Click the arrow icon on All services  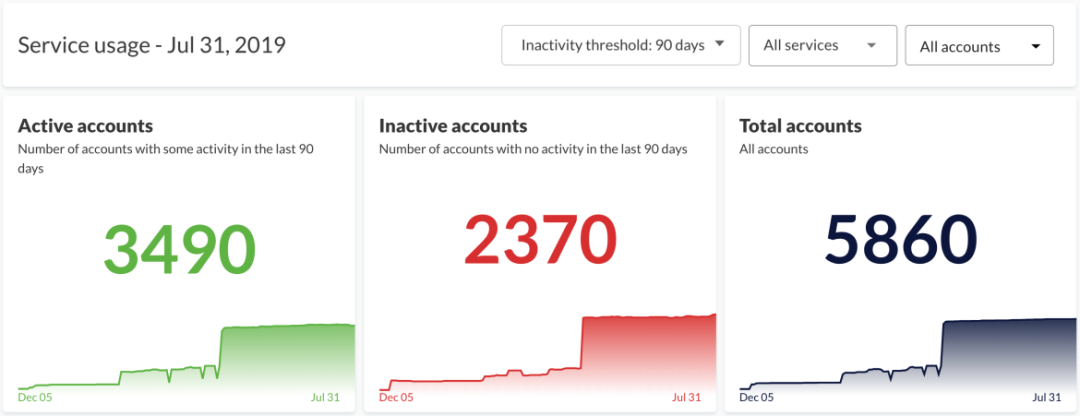(871, 45)
